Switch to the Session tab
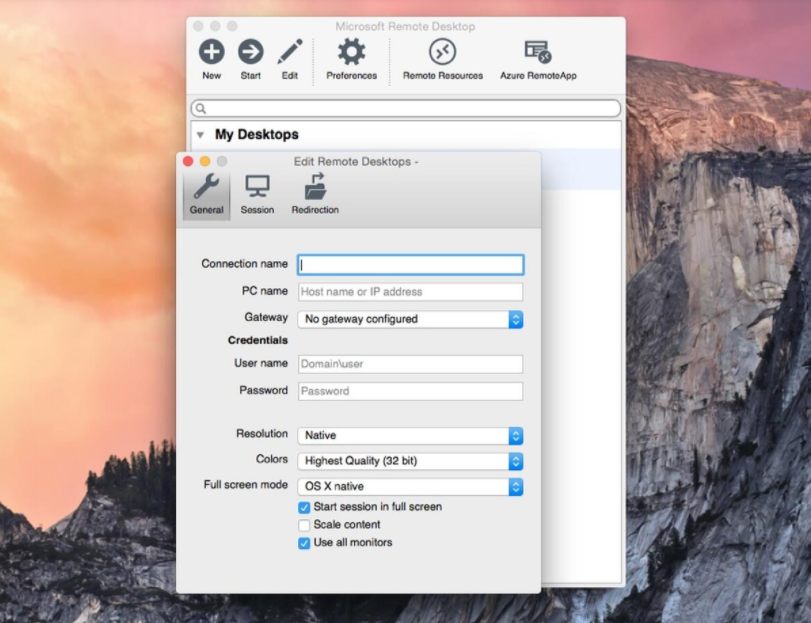Viewport: 811px width, 623px height. 257,194
